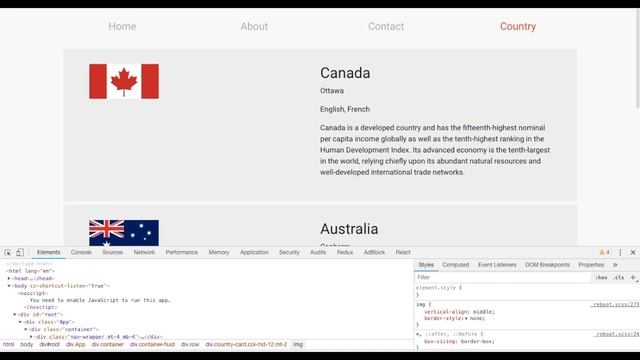Select the html breadcrumb
Viewport: 640px width, 360px height.
9,344
